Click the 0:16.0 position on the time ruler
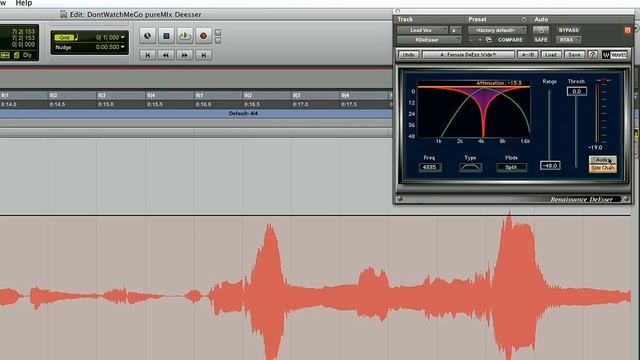This screenshot has height=360, width=640. click(203, 104)
